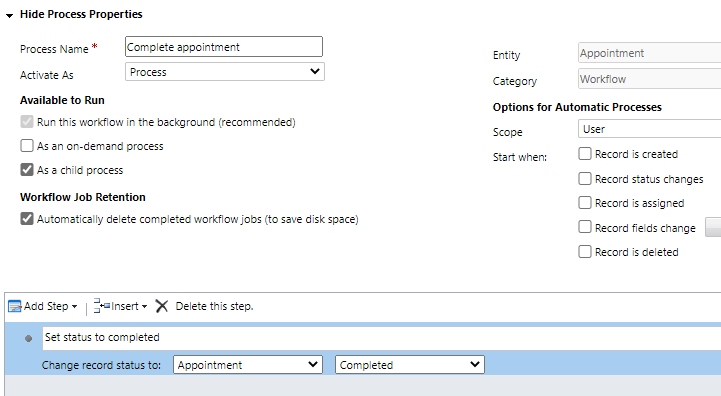Image resolution: width=721 pixels, height=396 pixels.
Task: Enable As an on-demand process checkbox
Action: [x=27, y=146]
